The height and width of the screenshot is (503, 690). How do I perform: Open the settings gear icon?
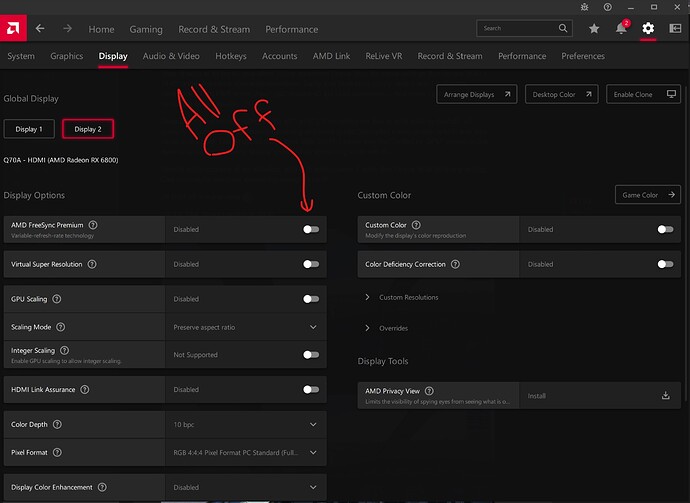(648, 29)
